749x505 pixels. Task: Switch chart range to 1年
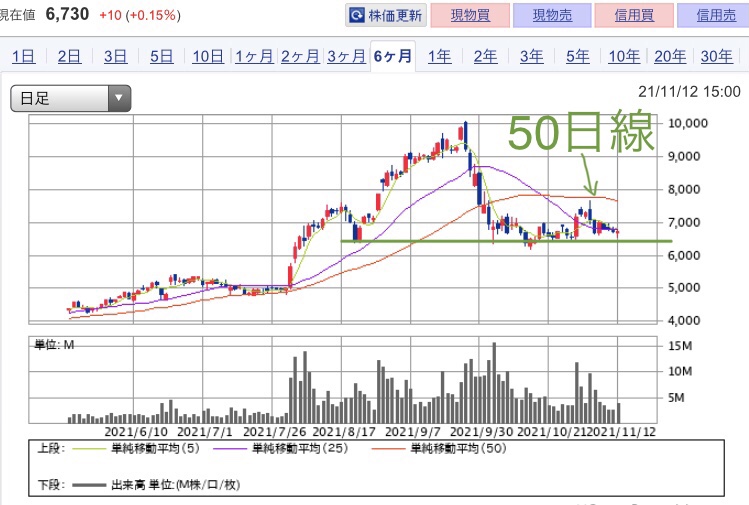click(439, 56)
